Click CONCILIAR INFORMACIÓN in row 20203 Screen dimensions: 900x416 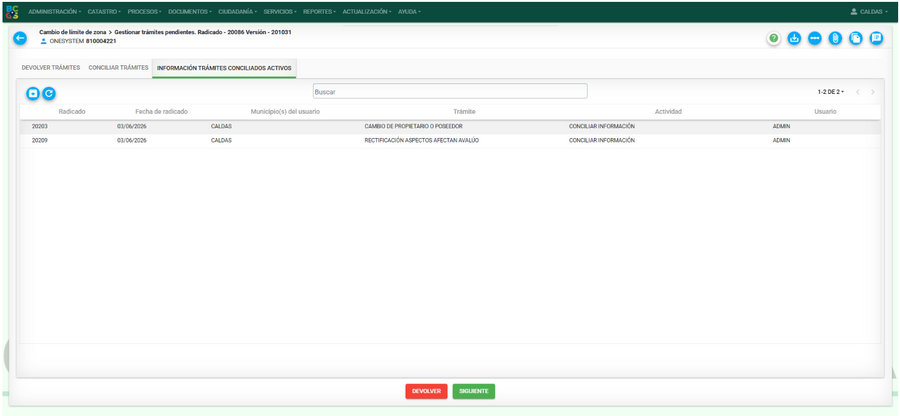click(602, 126)
